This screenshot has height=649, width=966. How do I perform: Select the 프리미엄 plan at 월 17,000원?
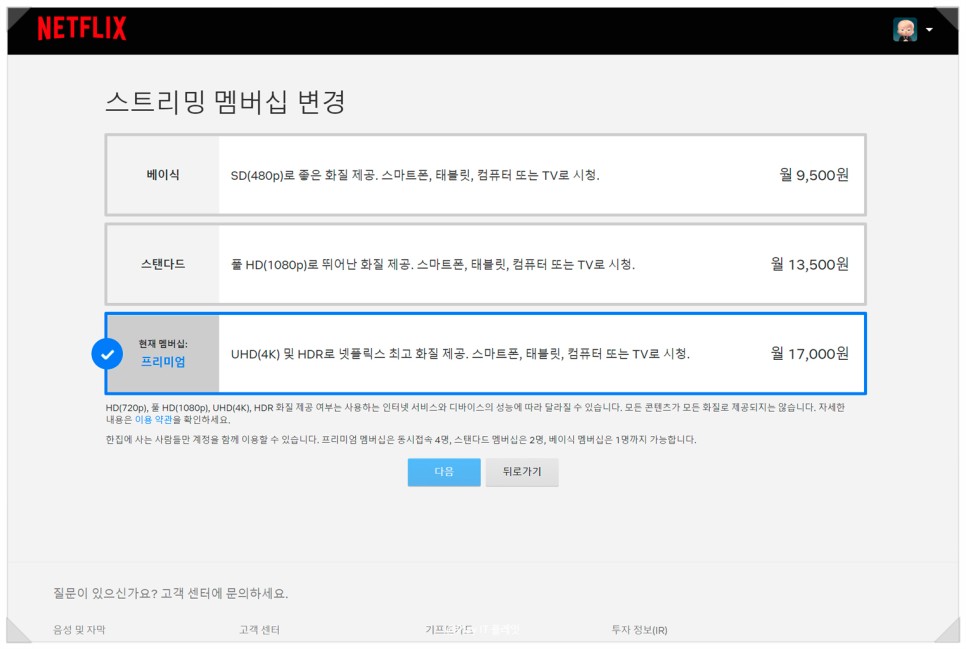[485, 354]
